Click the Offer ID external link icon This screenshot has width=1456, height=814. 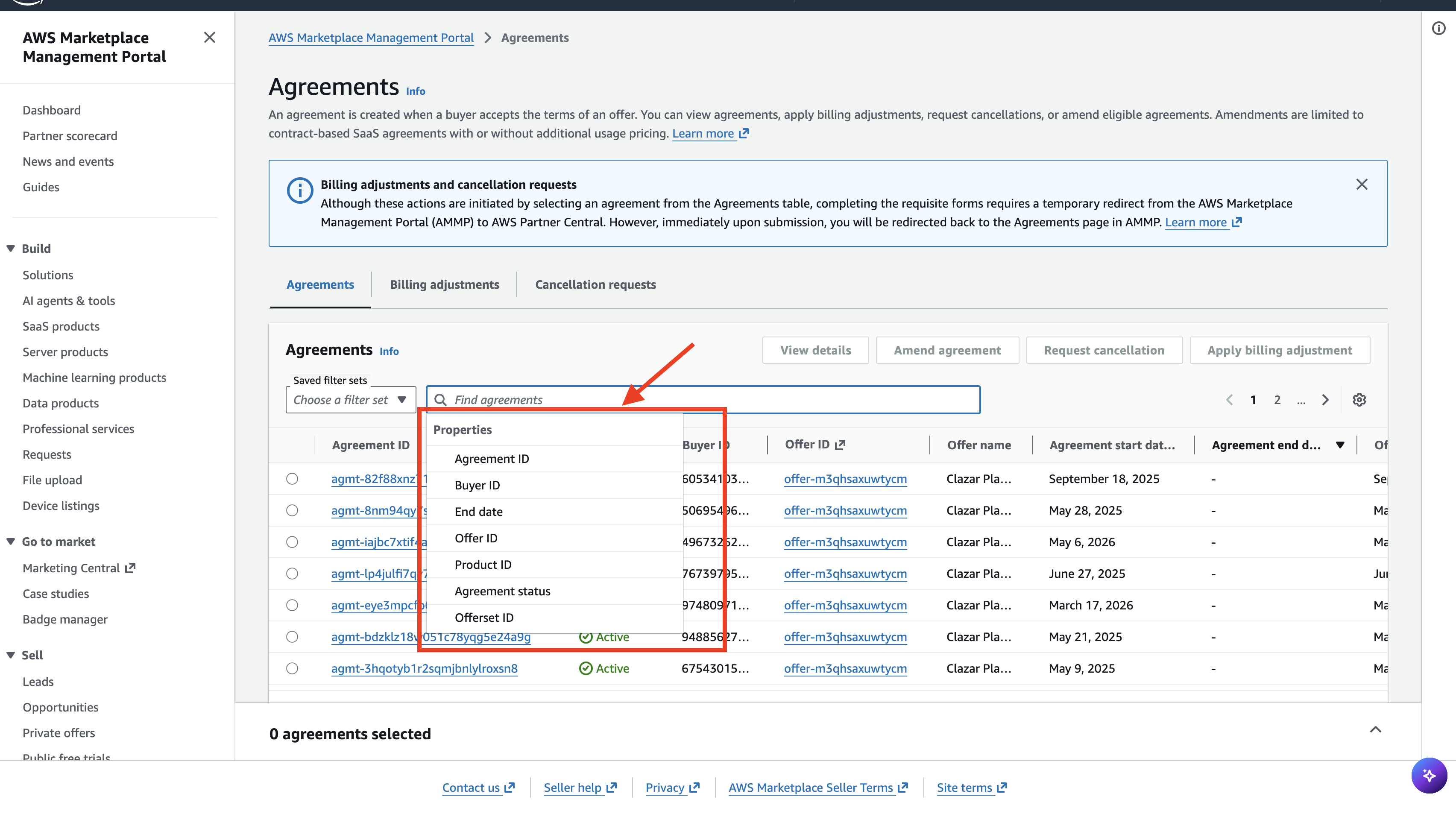840,445
